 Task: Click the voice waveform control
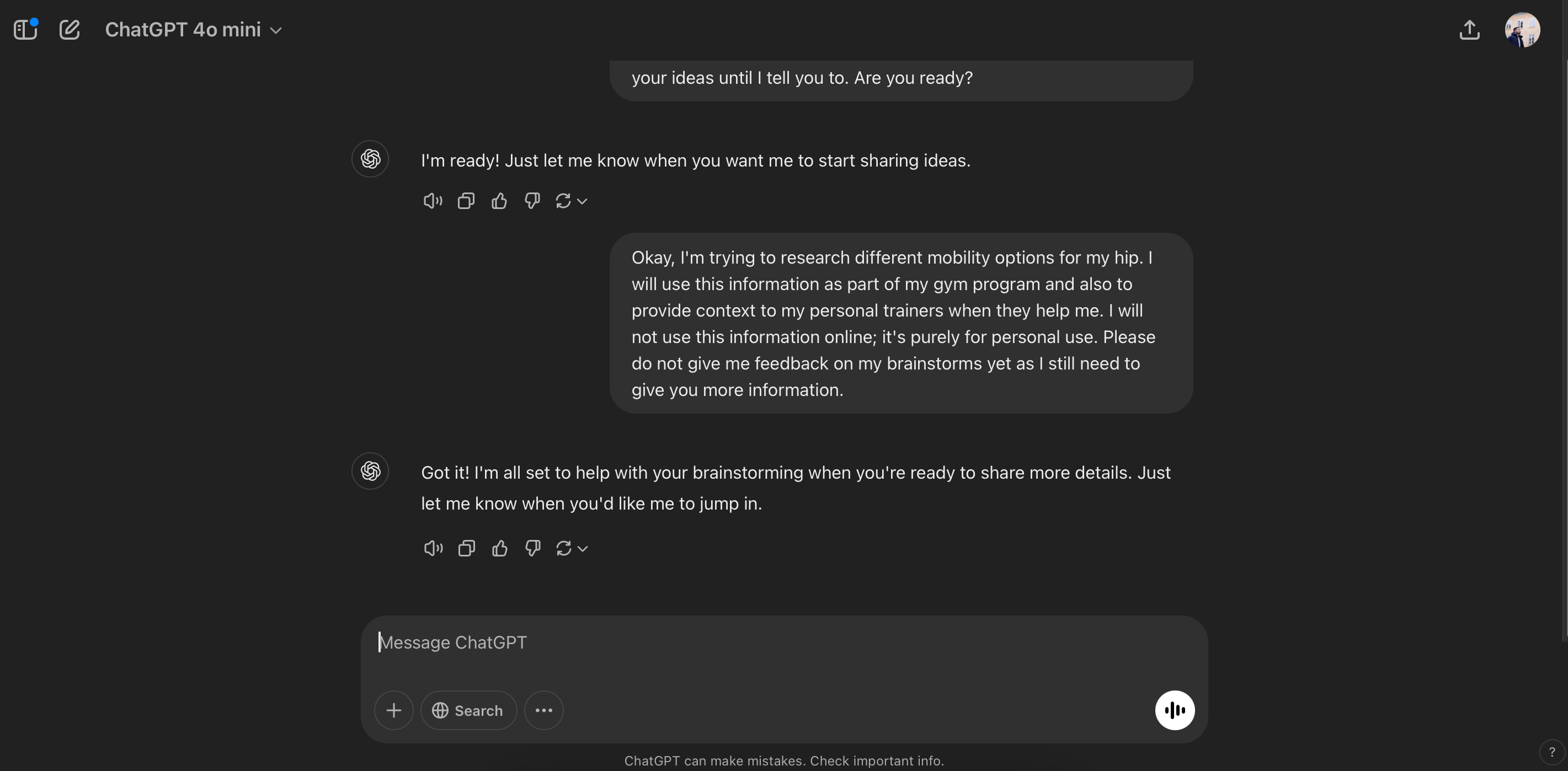pos(1174,710)
